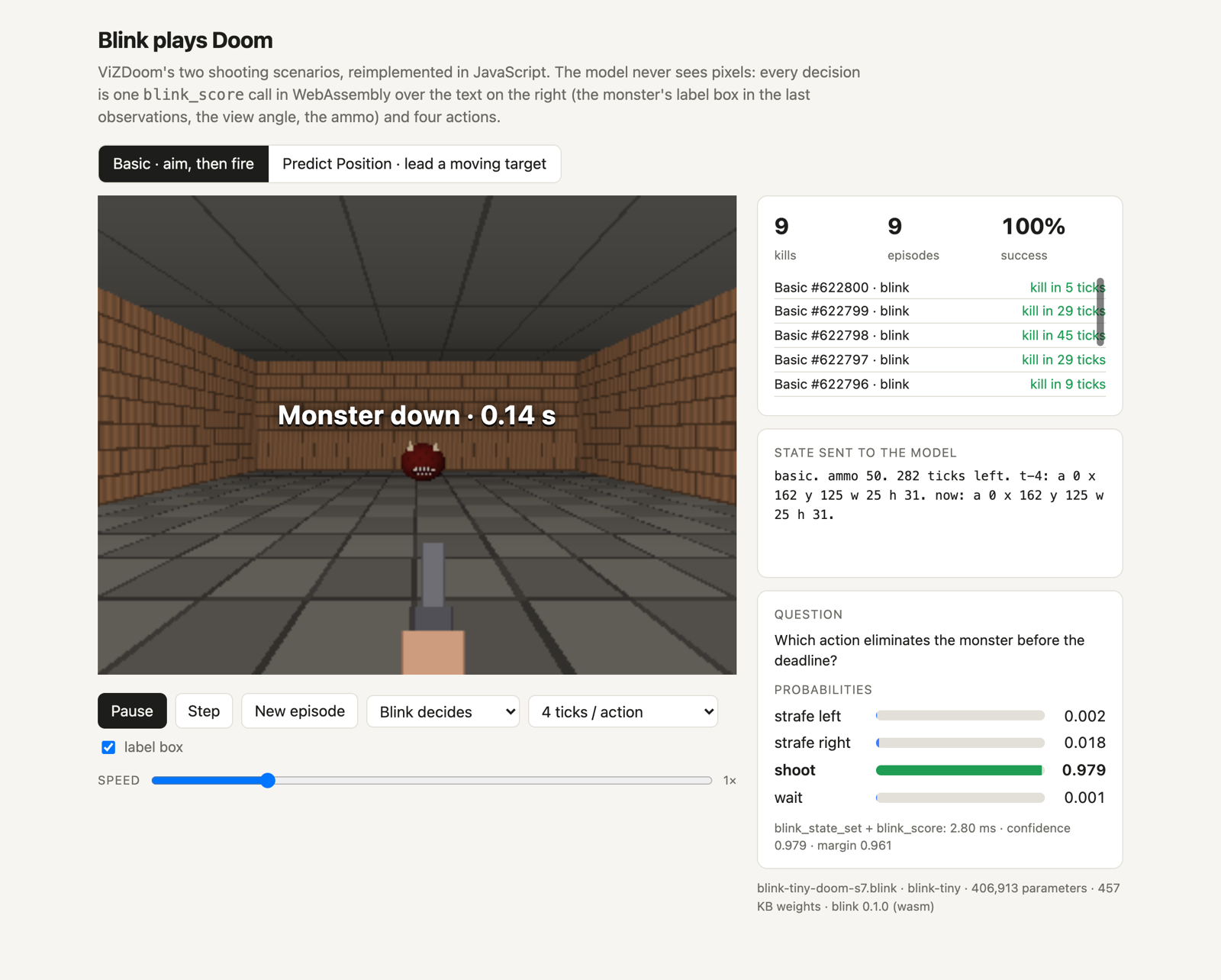Select log row Basic #622796 · blink

point(939,385)
